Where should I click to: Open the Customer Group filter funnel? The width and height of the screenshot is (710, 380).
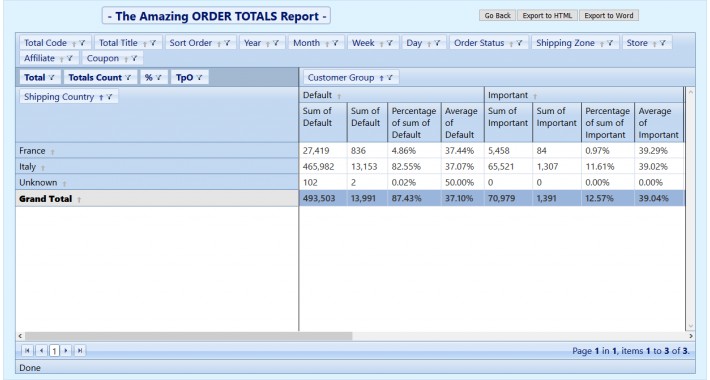(x=389, y=77)
